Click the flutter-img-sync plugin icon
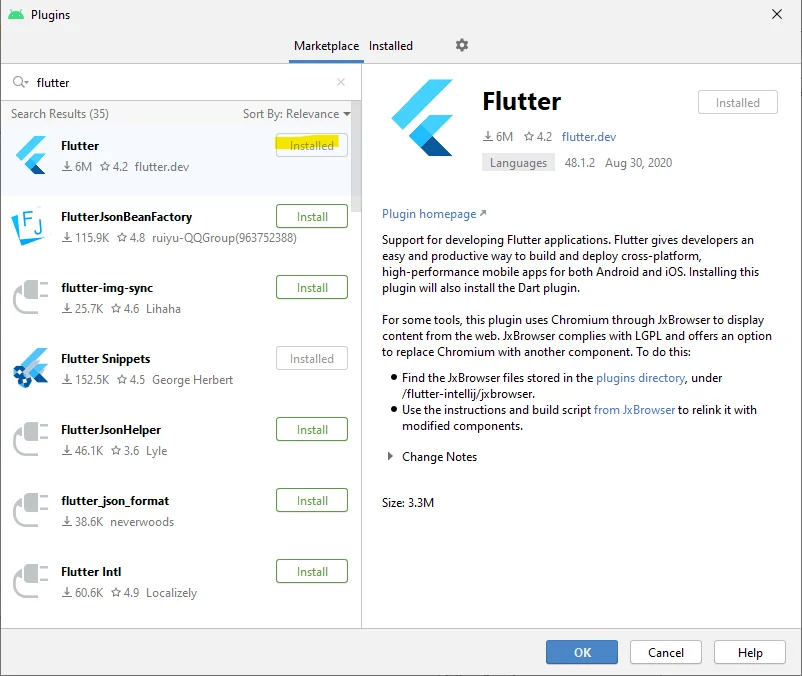Viewport: 802px width, 676px height. coord(31,297)
